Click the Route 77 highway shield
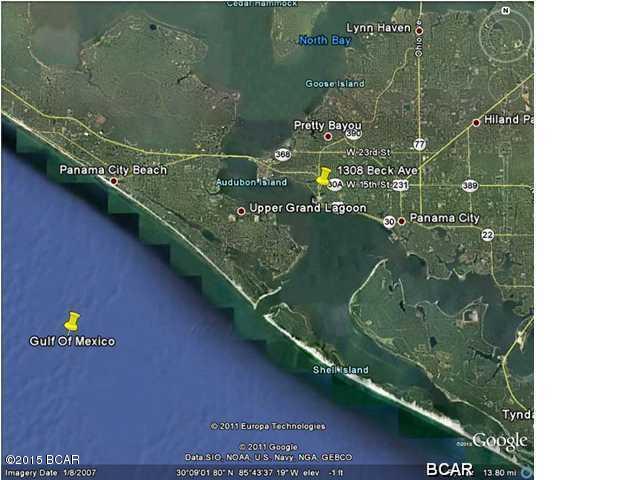Viewport: 640px width, 480px height. coord(420,144)
